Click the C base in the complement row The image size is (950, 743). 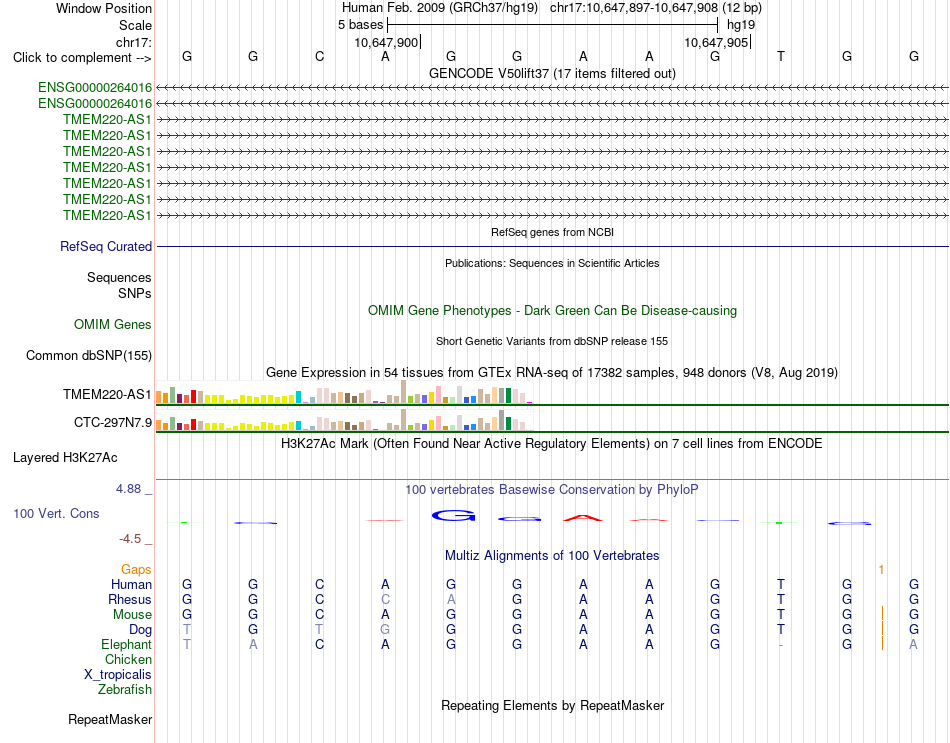point(319,56)
